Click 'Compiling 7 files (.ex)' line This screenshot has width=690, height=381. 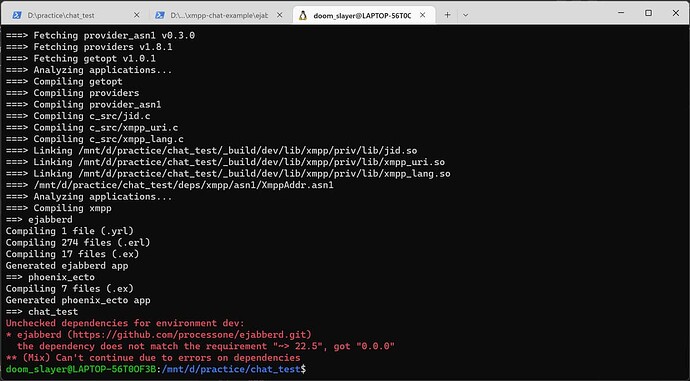(70, 288)
